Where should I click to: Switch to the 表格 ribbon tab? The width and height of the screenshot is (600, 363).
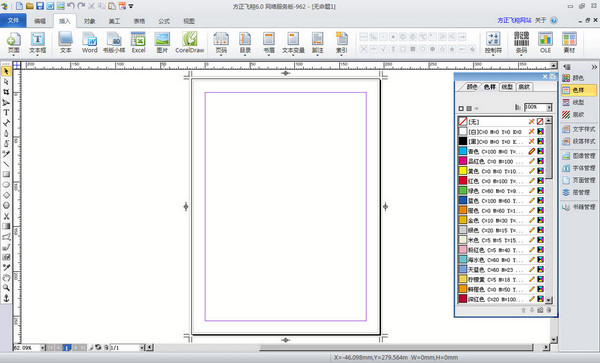tap(139, 21)
